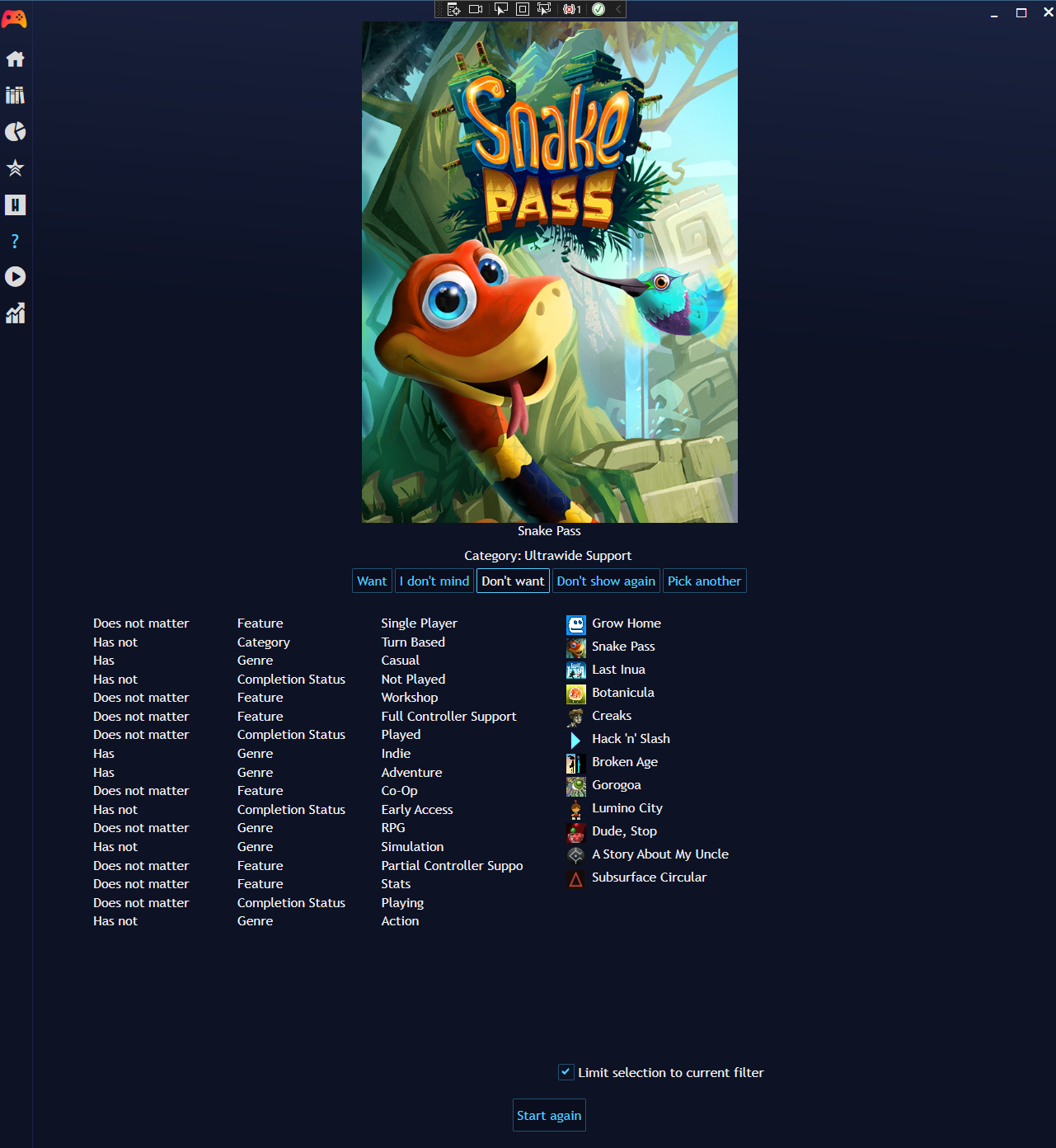Viewport: 1056px width, 1148px height.
Task: Click the Pick another button
Action: [704, 581]
